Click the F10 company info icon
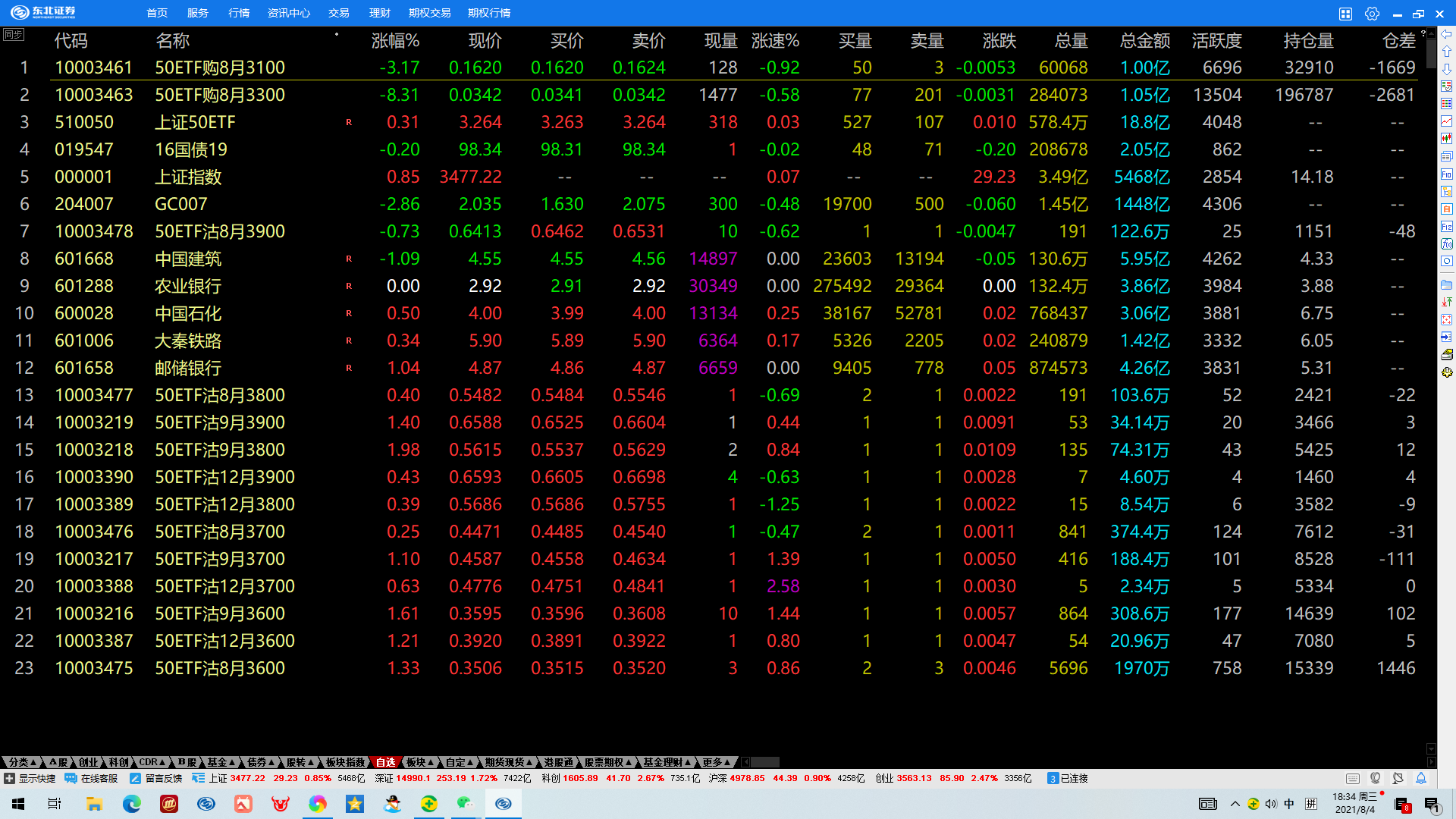This screenshot has width=1456, height=819. click(x=1446, y=174)
